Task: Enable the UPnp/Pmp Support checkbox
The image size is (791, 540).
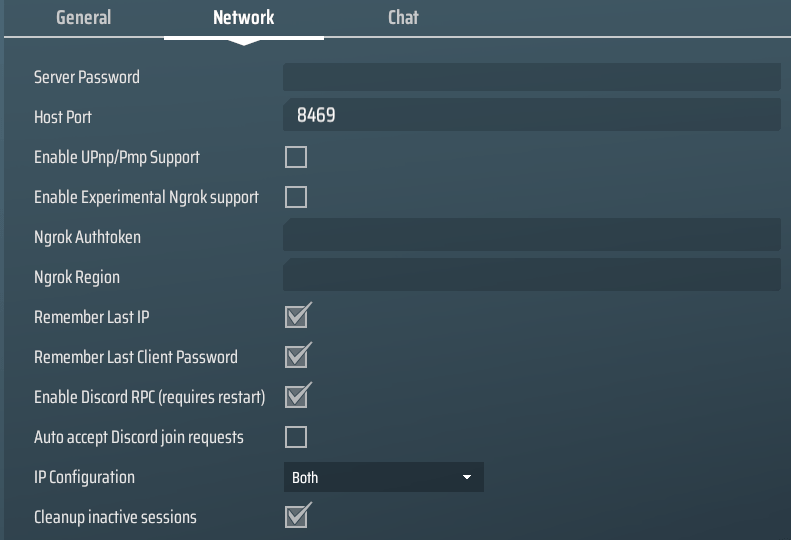Action: (x=296, y=157)
